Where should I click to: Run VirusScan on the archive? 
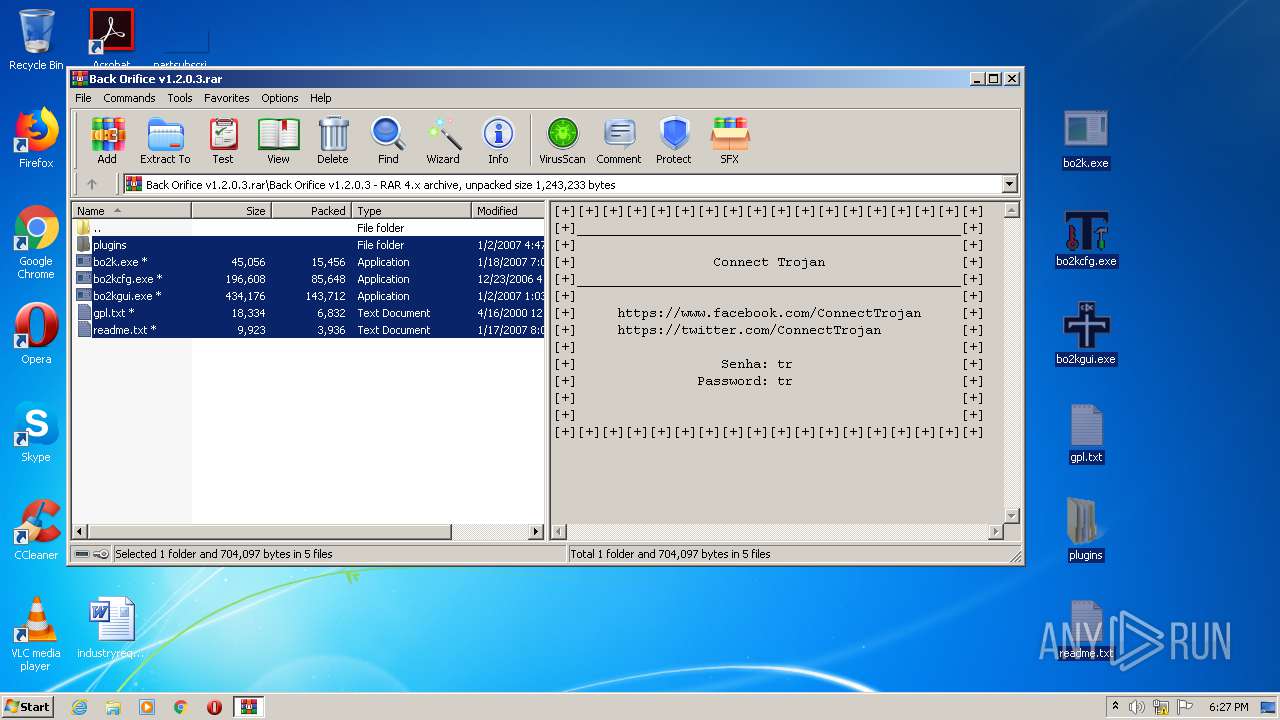(562, 140)
